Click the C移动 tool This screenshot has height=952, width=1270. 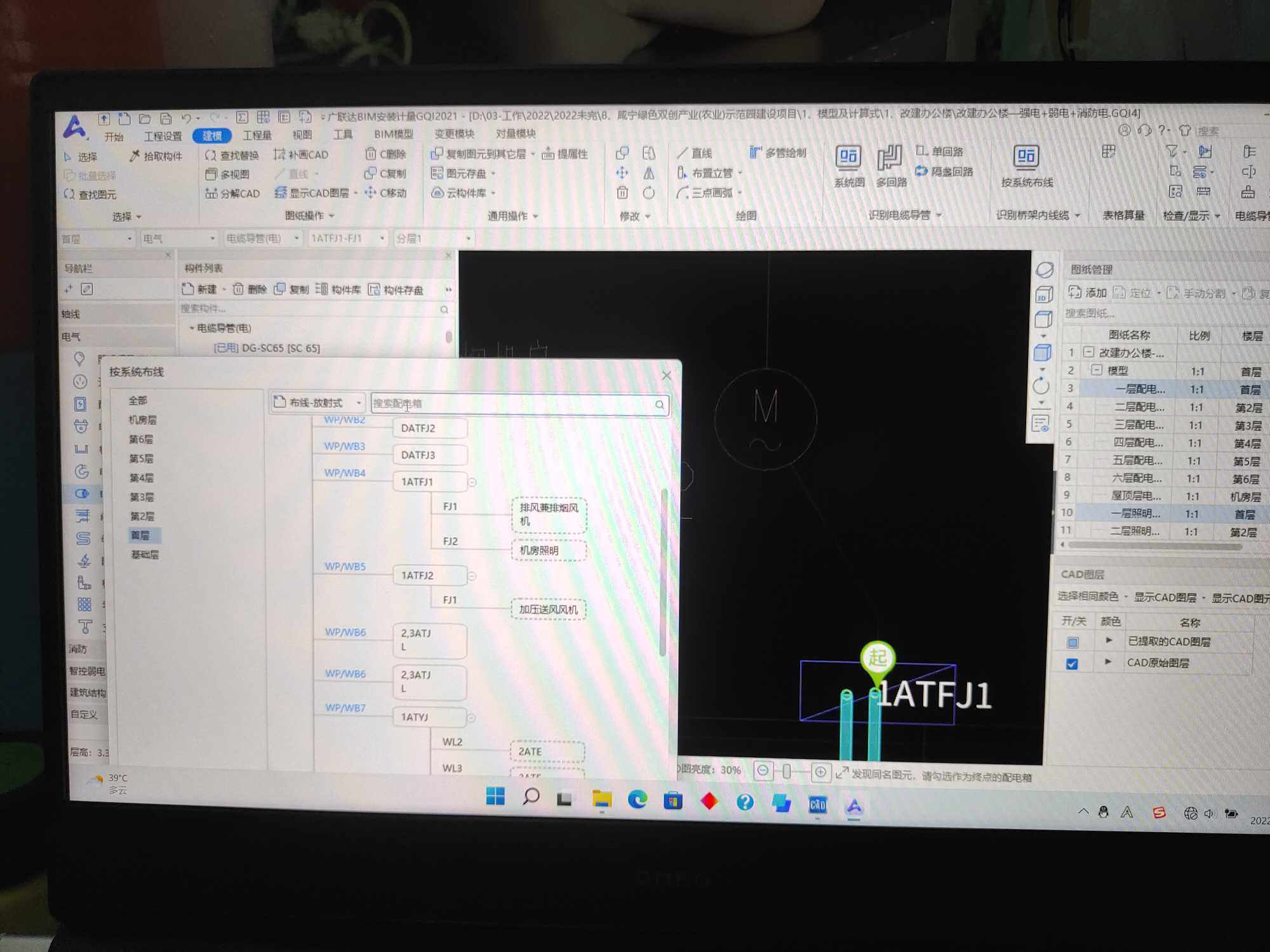tap(385, 192)
